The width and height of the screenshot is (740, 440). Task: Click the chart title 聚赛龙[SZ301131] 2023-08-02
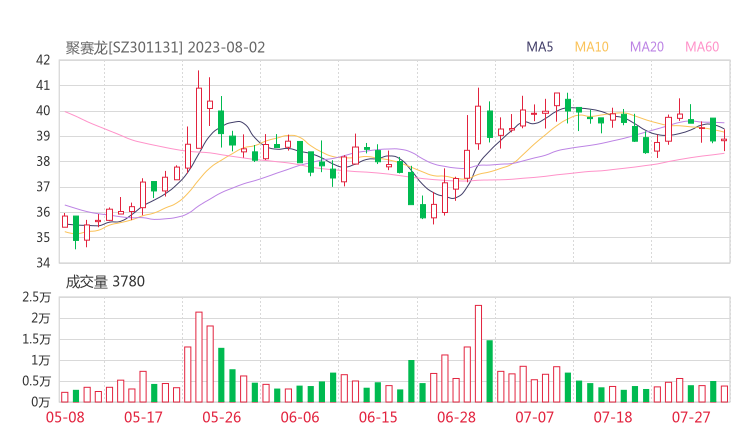pos(165,48)
